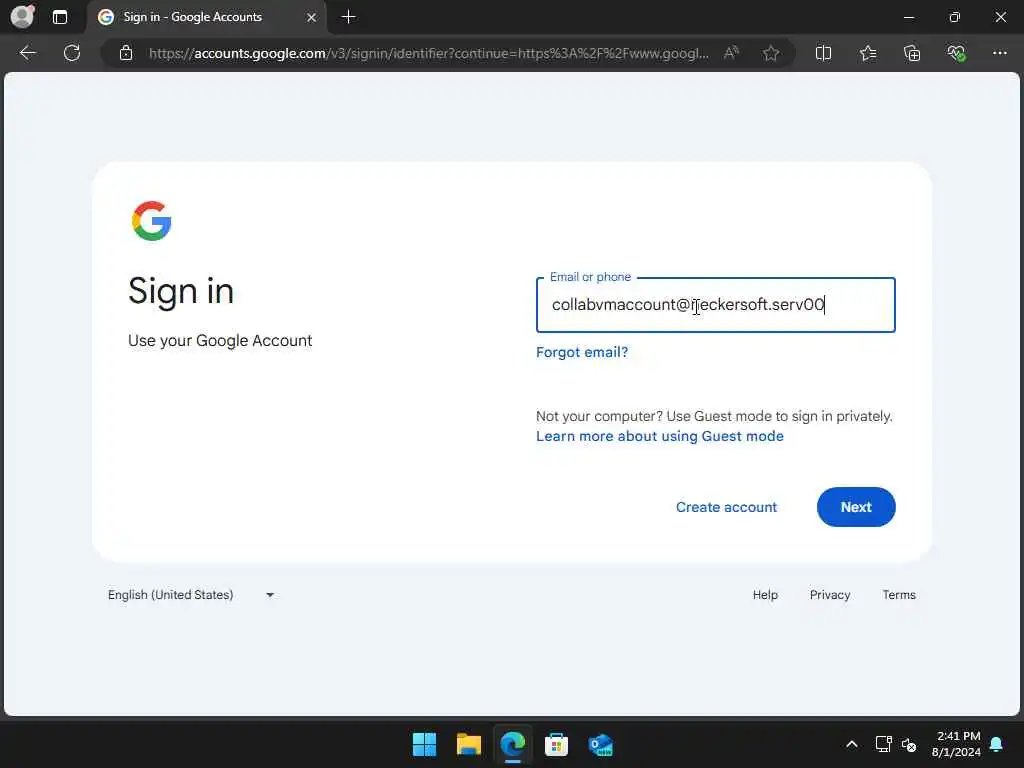The width and height of the screenshot is (1024, 768).
Task: Click the Next button
Action: (856, 507)
